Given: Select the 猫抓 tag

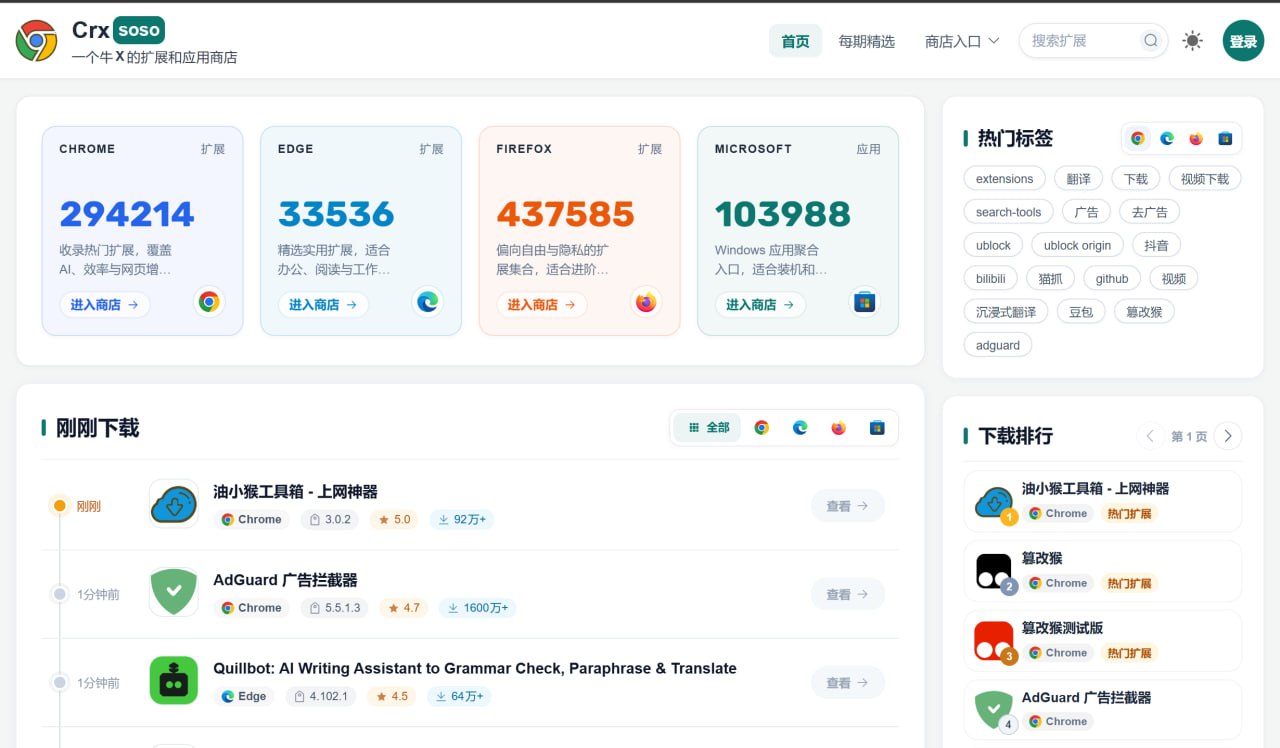Looking at the screenshot, I should click(x=1051, y=279).
